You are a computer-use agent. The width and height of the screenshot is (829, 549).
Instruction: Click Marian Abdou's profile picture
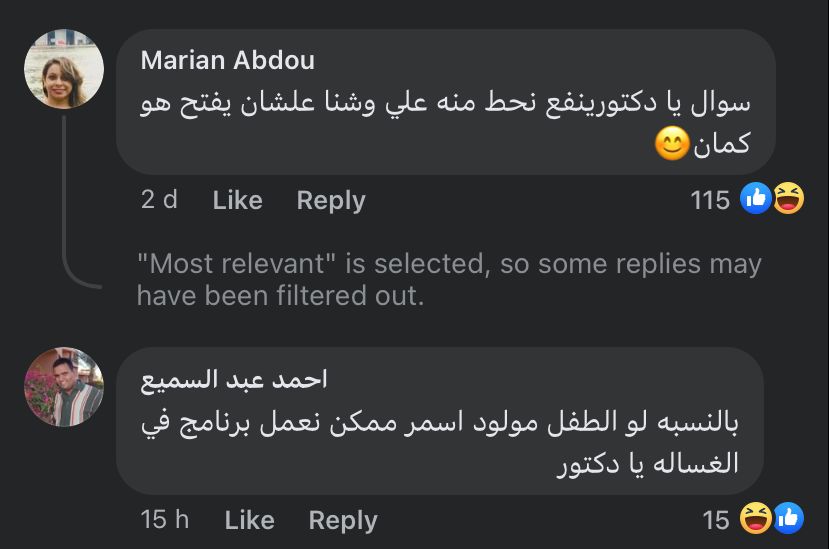pos(64,69)
